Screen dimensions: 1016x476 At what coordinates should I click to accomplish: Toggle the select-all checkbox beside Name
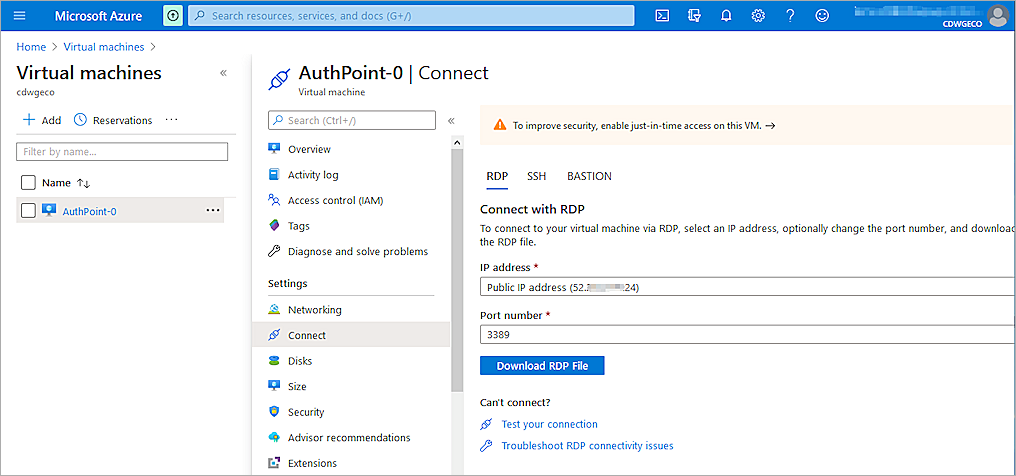pyautogui.click(x=28, y=183)
